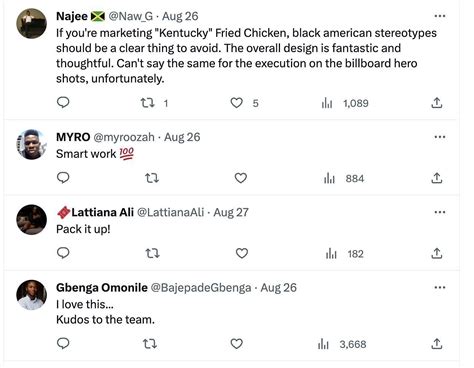Retweet Gbenga Omonile's Kudos tweet
The height and width of the screenshot is (368, 474).
(150, 344)
